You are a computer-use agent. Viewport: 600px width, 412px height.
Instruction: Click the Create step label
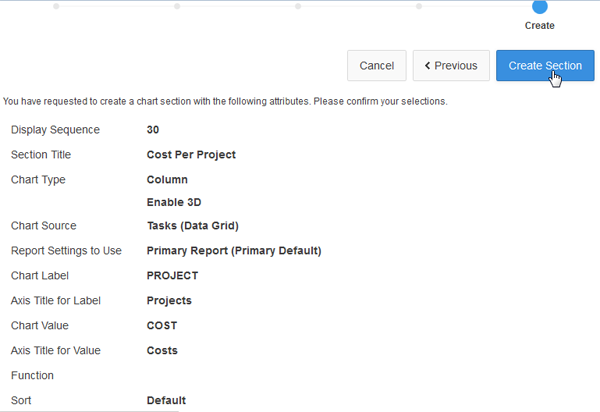coord(540,26)
